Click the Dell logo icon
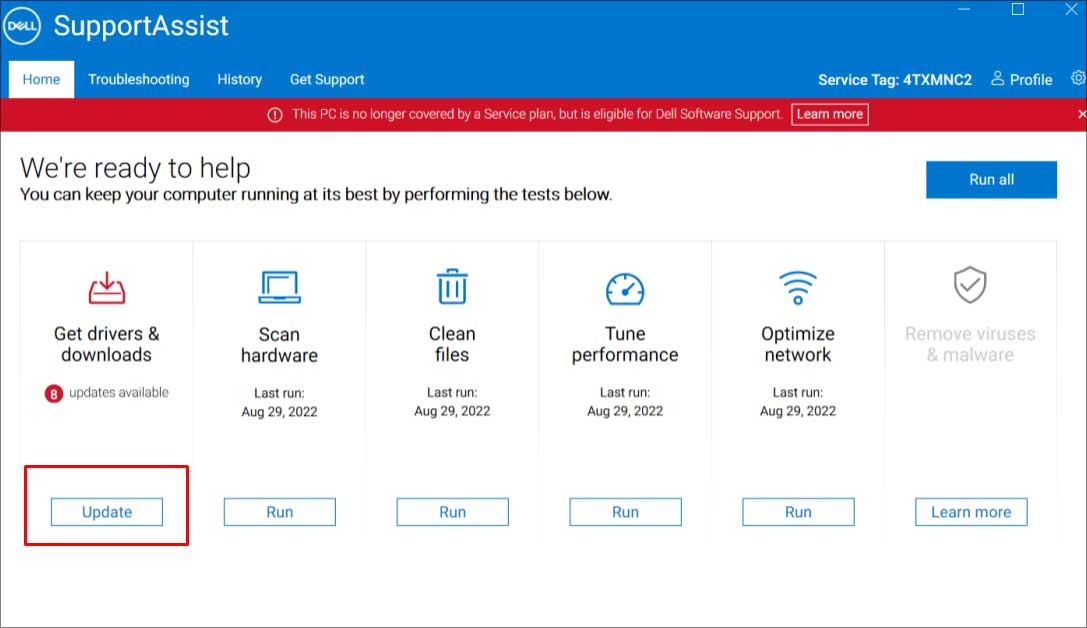 (22, 27)
